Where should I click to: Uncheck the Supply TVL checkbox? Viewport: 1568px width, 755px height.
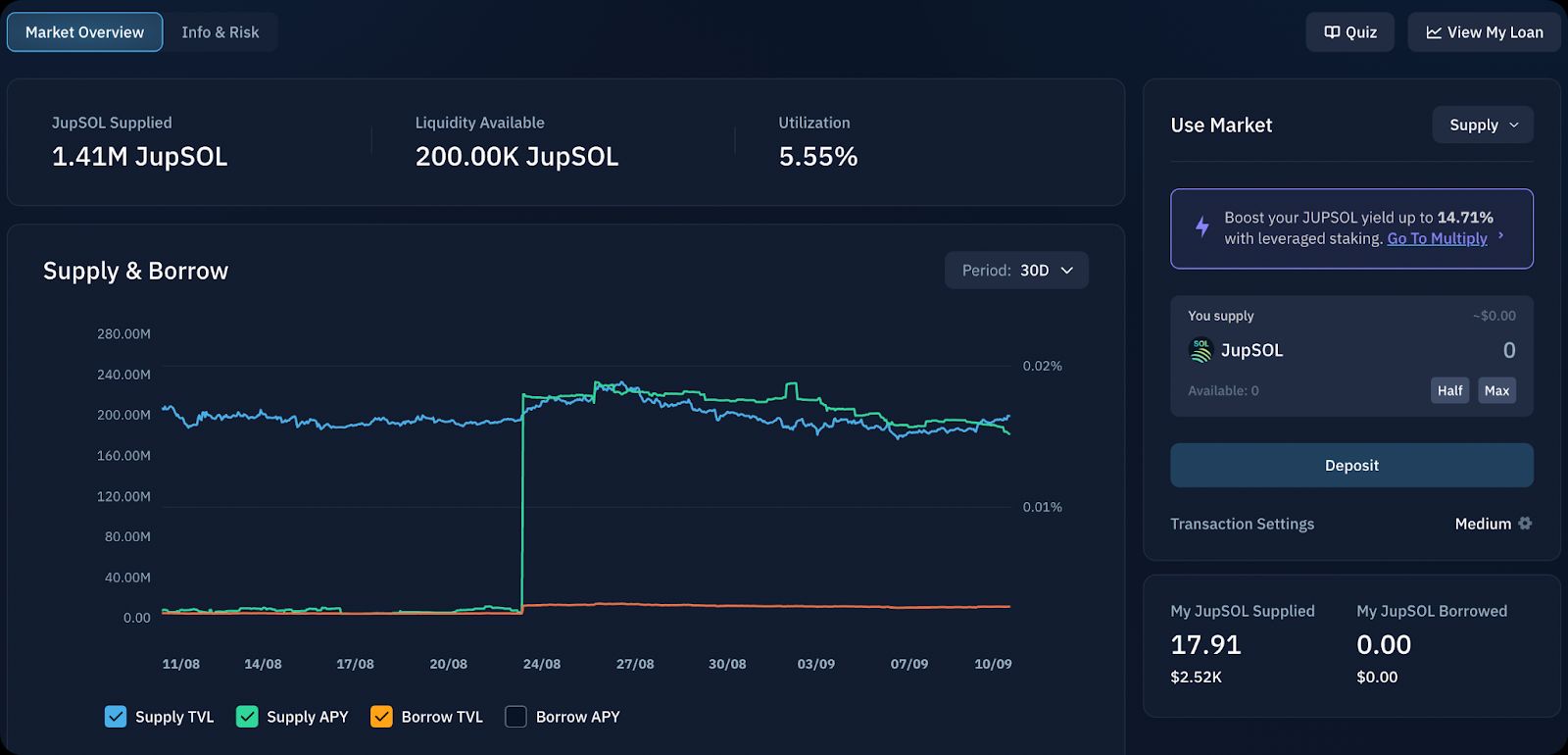click(116, 717)
